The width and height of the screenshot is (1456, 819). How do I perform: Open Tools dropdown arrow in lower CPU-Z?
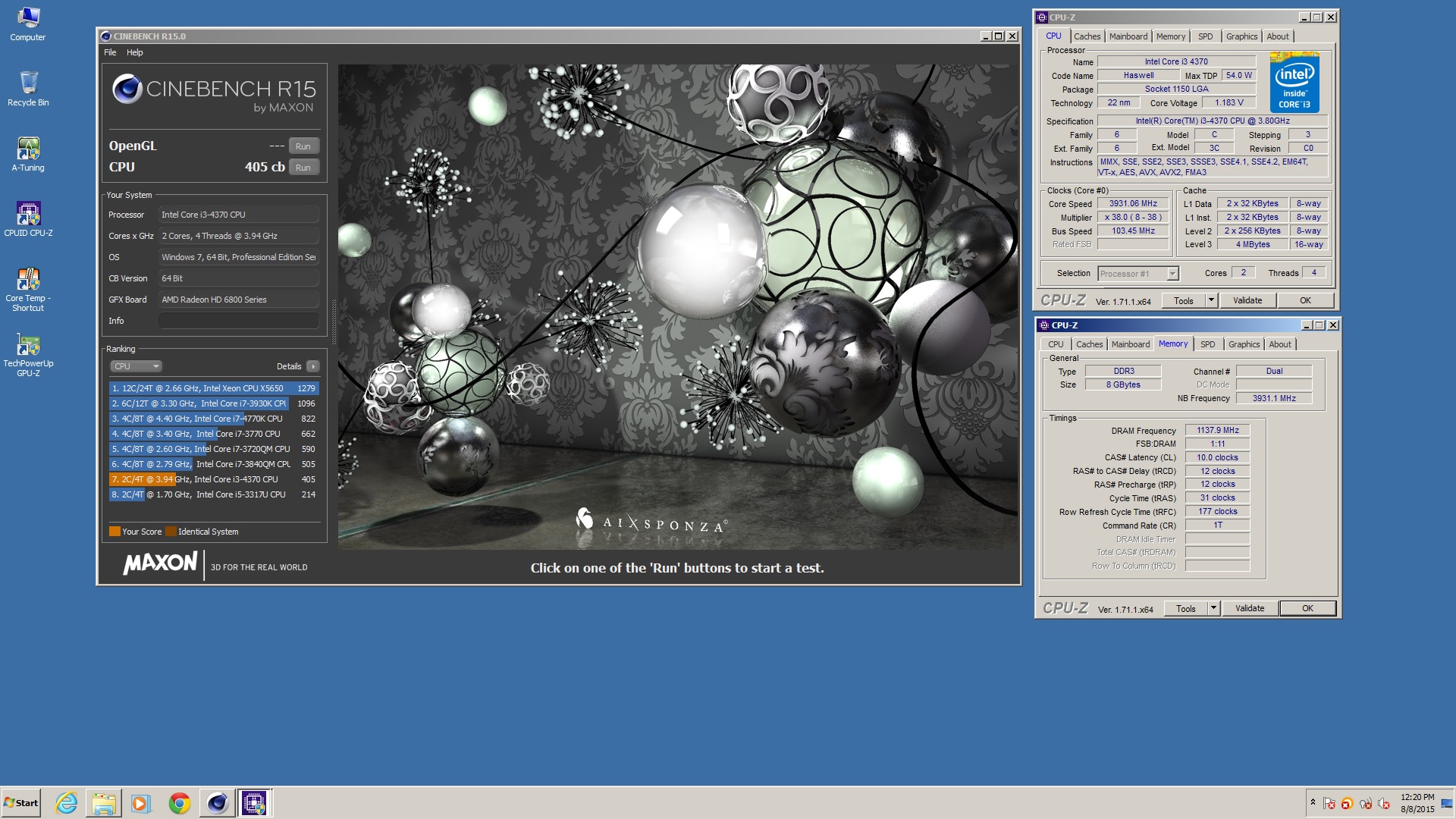click(1213, 608)
